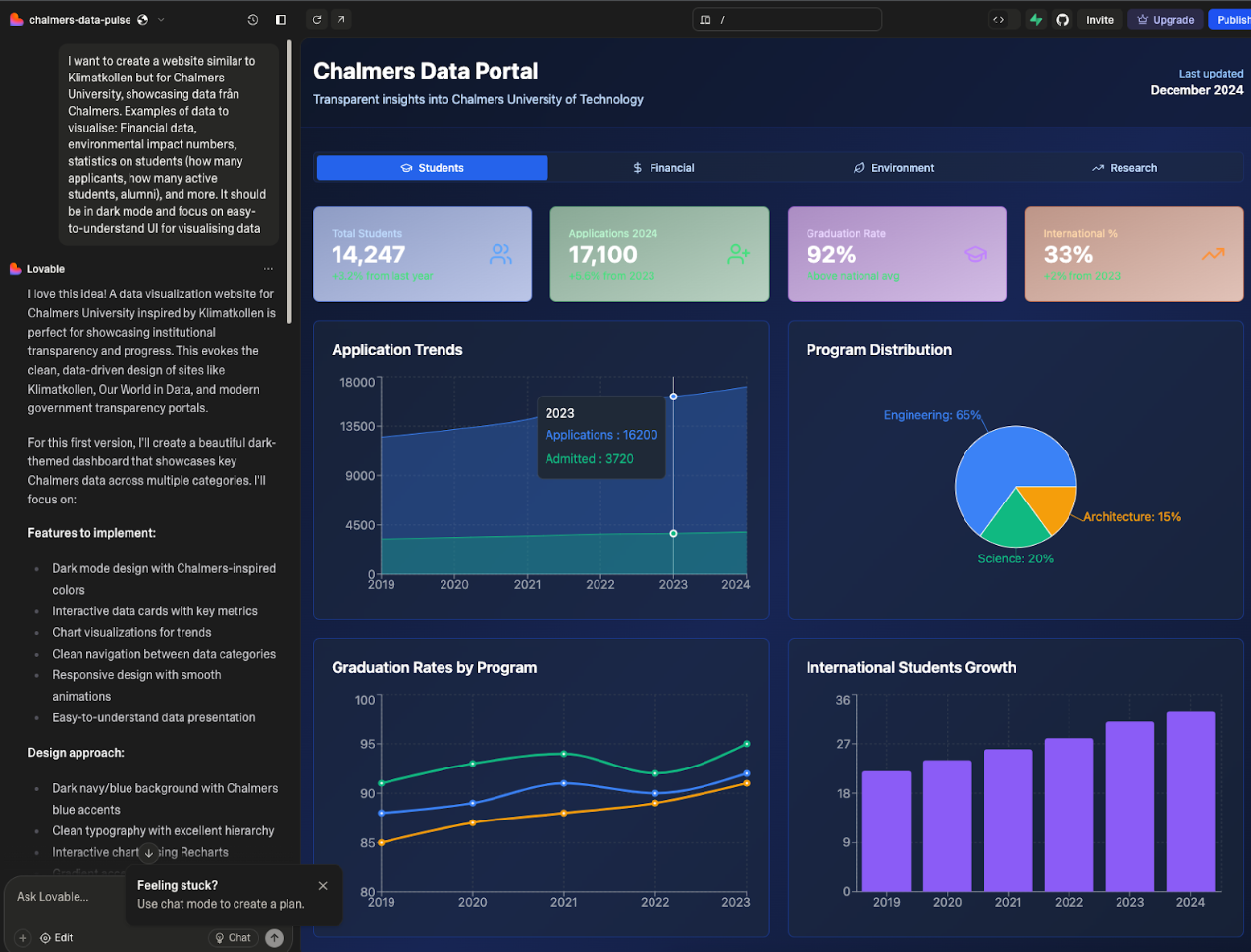Screen dimensions: 1251x952
Task: Click the scroll-to-bottom arrow in the chat
Action: pos(148,853)
